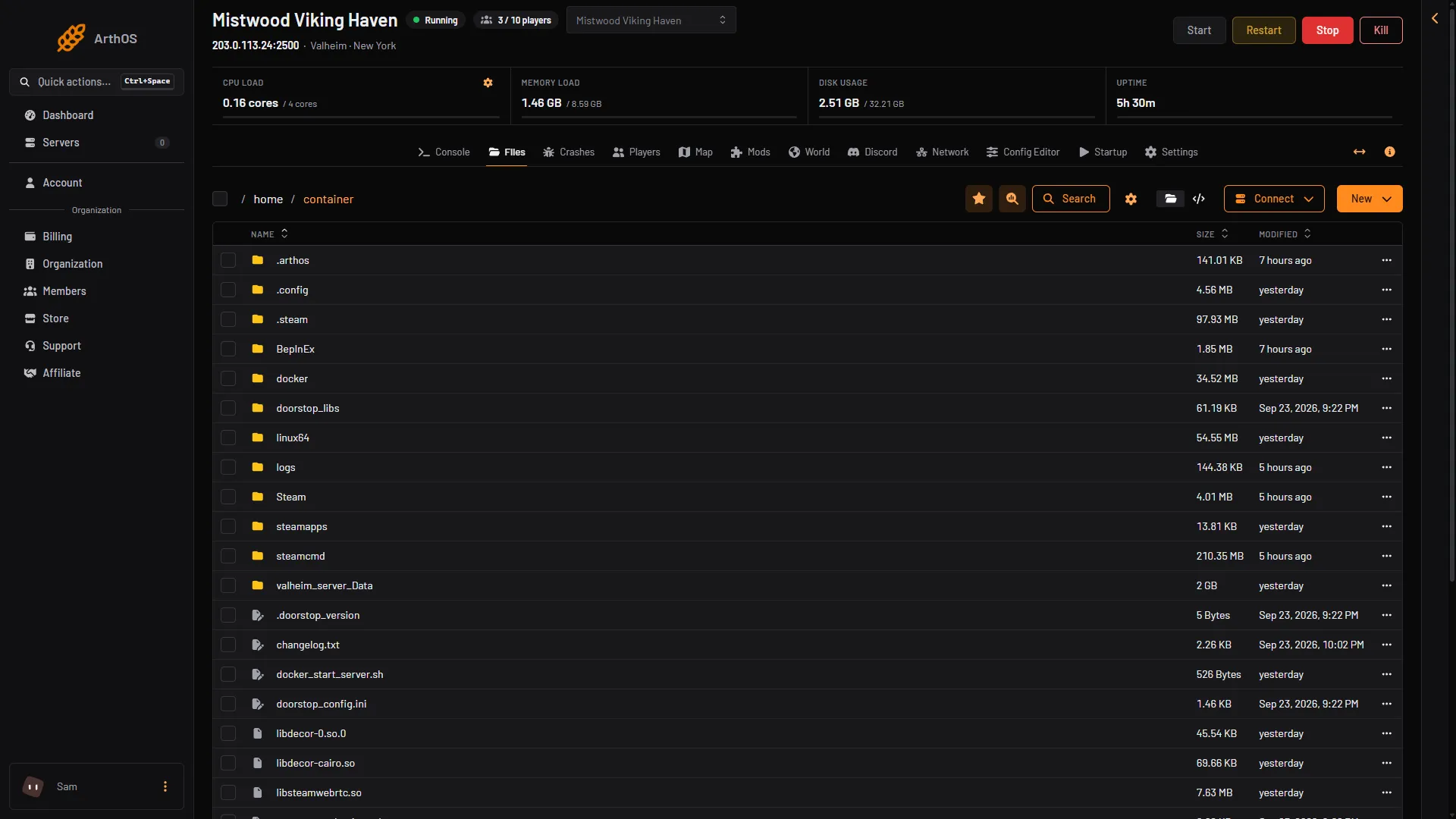Click the Restart server button
Viewport: 1456px width, 819px height.
1263,30
